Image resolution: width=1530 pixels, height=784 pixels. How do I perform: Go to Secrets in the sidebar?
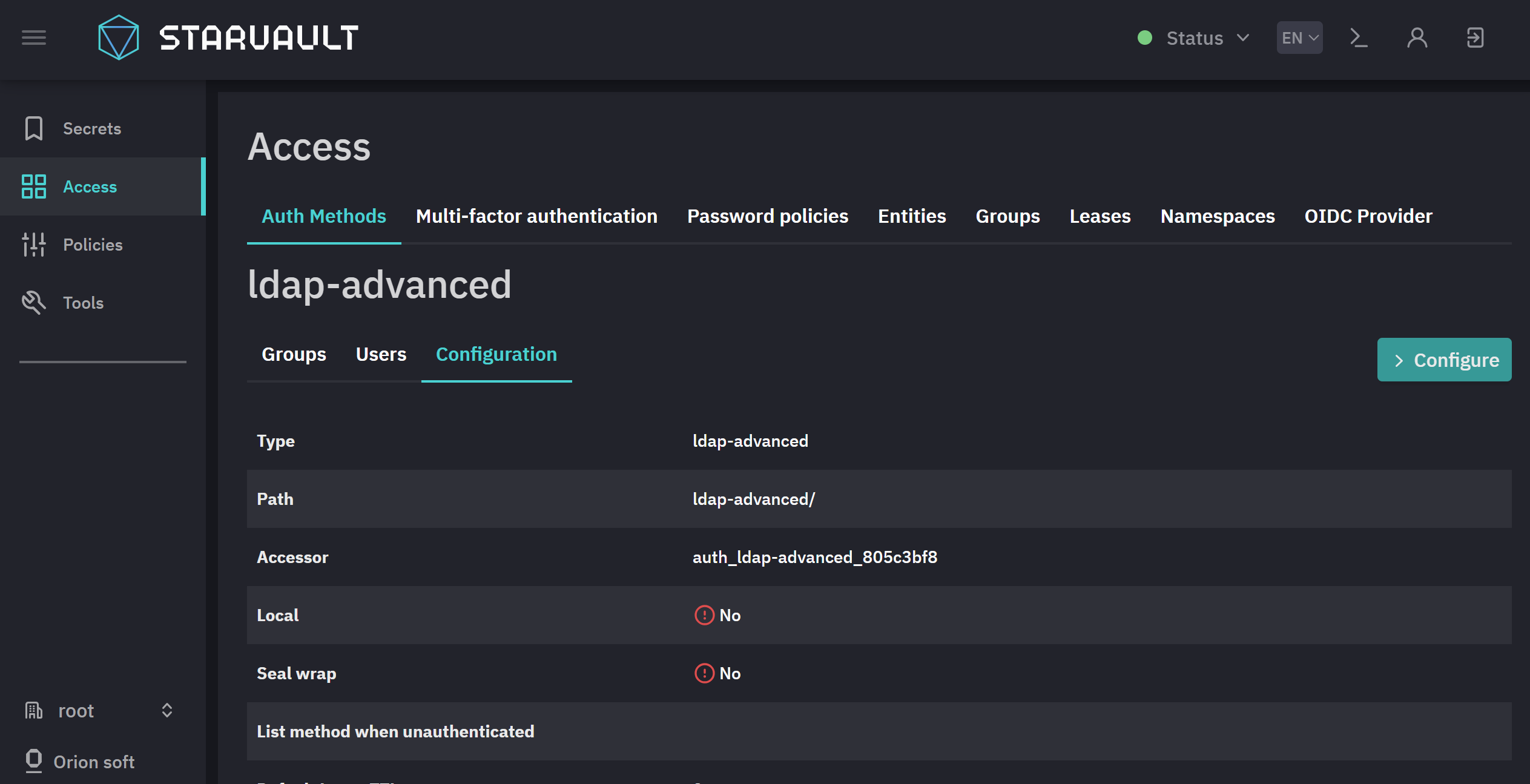tap(103, 128)
